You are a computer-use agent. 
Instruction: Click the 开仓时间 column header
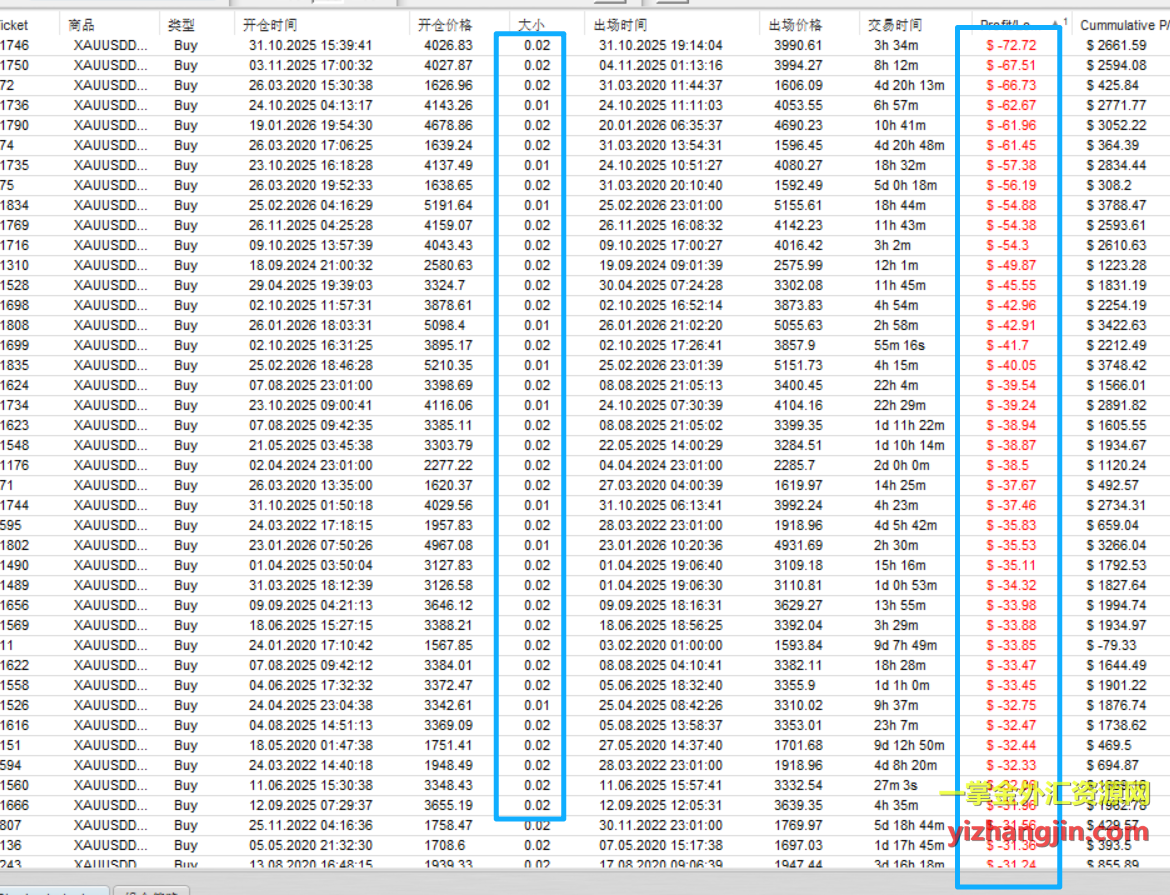click(x=270, y=24)
